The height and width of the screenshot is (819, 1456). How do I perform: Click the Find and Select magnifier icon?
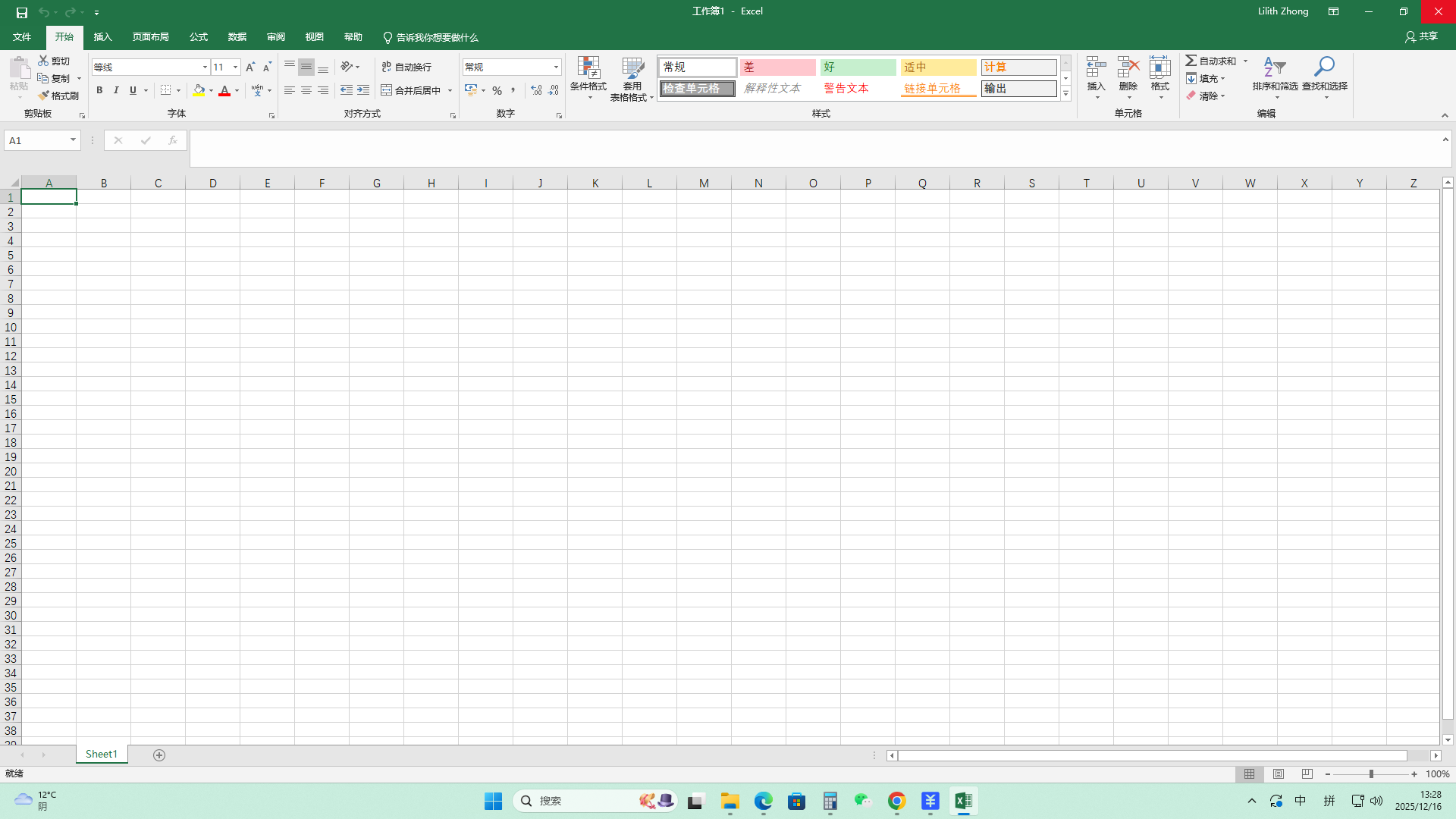click(x=1324, y=68)
